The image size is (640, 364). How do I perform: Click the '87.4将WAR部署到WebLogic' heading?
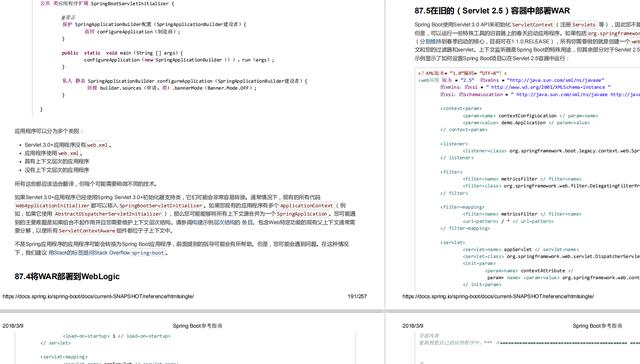[67, 276]
